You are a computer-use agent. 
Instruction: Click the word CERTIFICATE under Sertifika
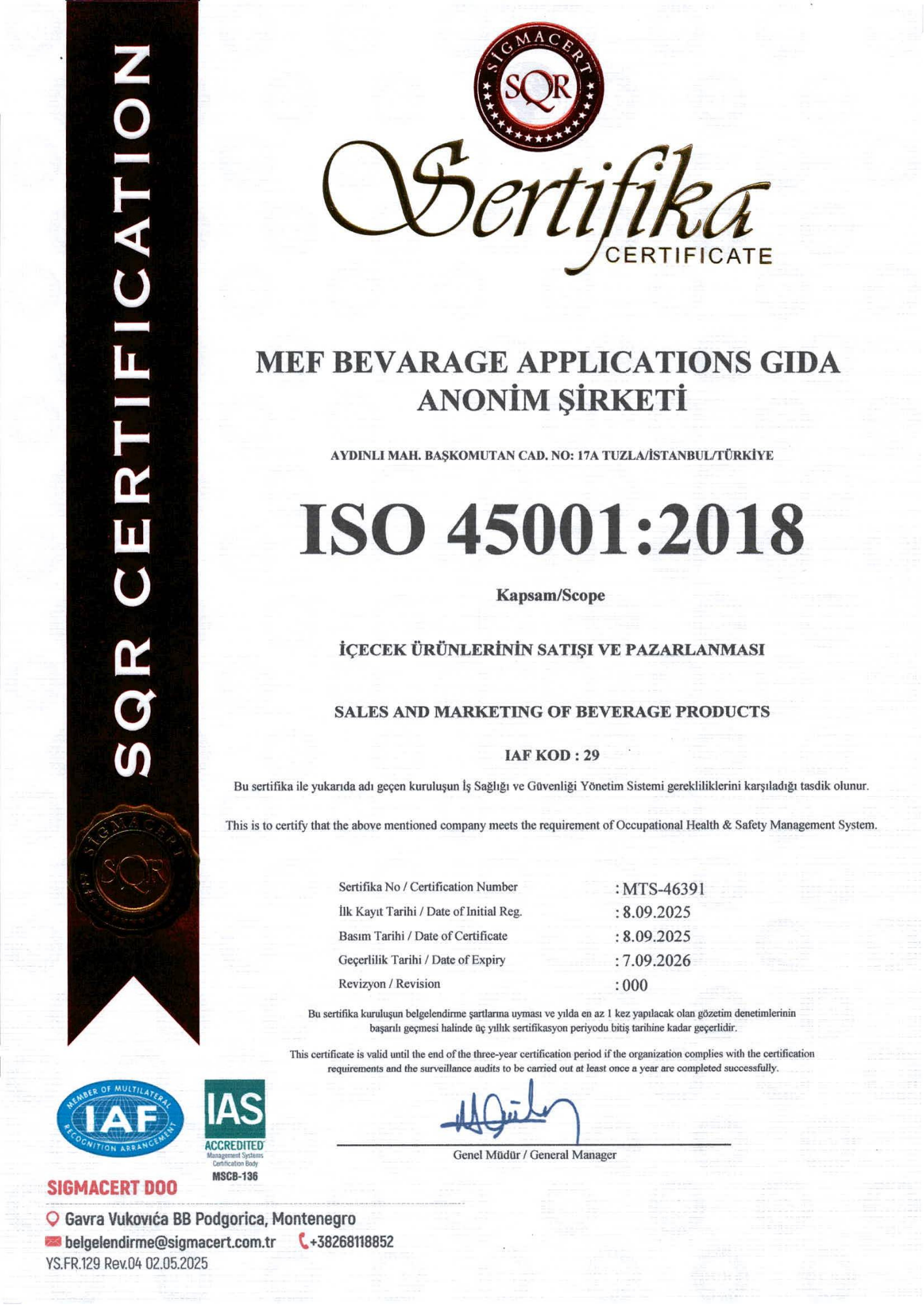(689, 256)
